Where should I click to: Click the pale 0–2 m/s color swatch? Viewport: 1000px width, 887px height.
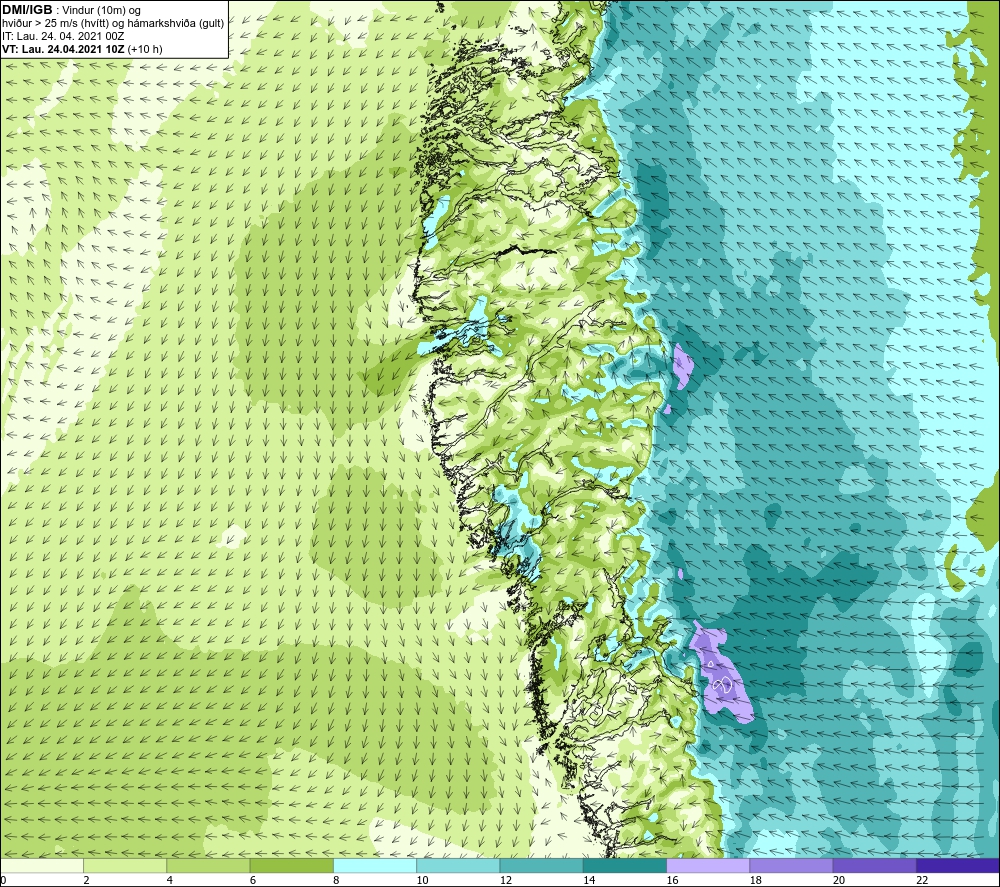click(42, 866)
